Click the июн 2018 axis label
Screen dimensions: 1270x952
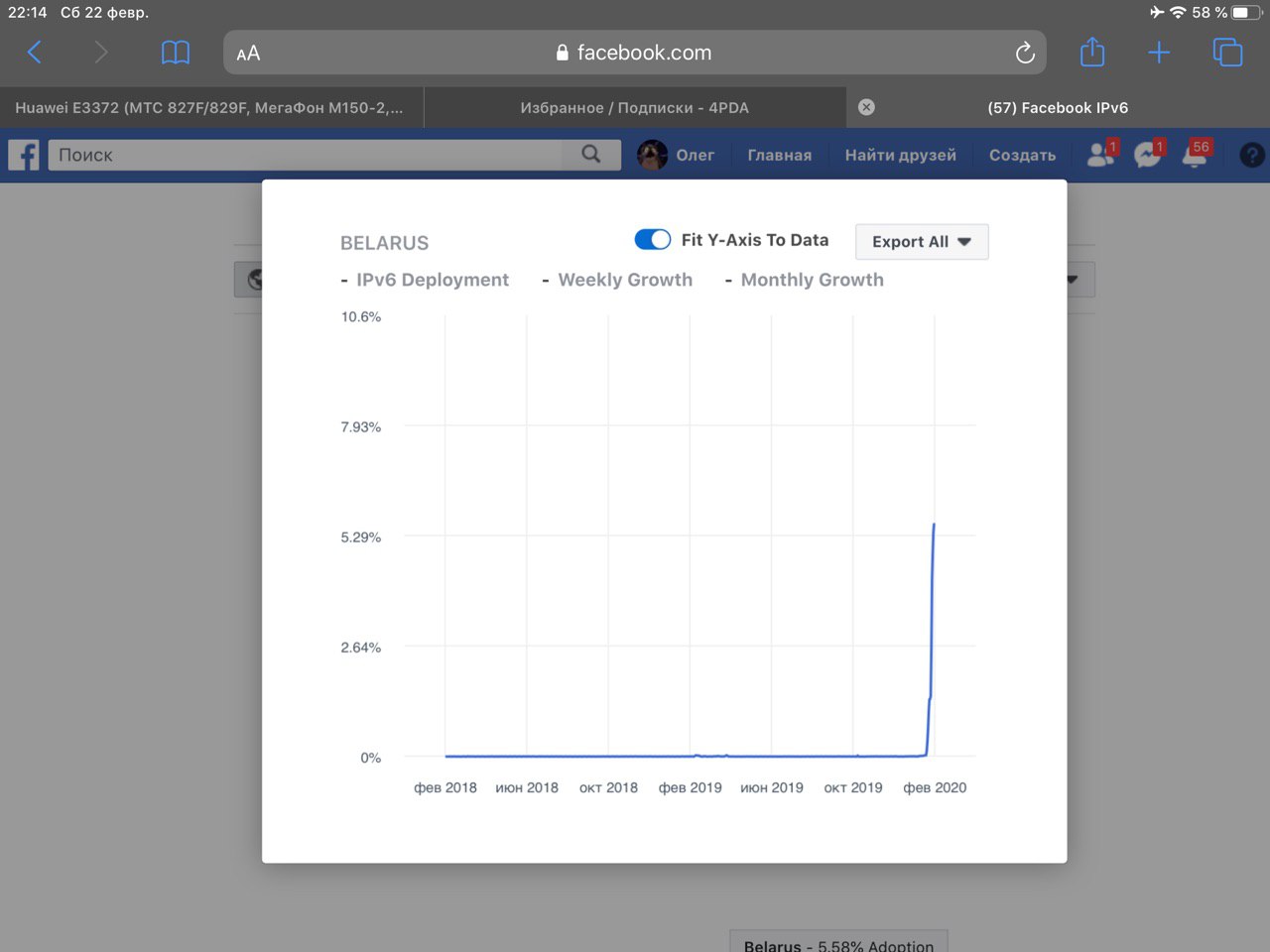coord(527,787)
